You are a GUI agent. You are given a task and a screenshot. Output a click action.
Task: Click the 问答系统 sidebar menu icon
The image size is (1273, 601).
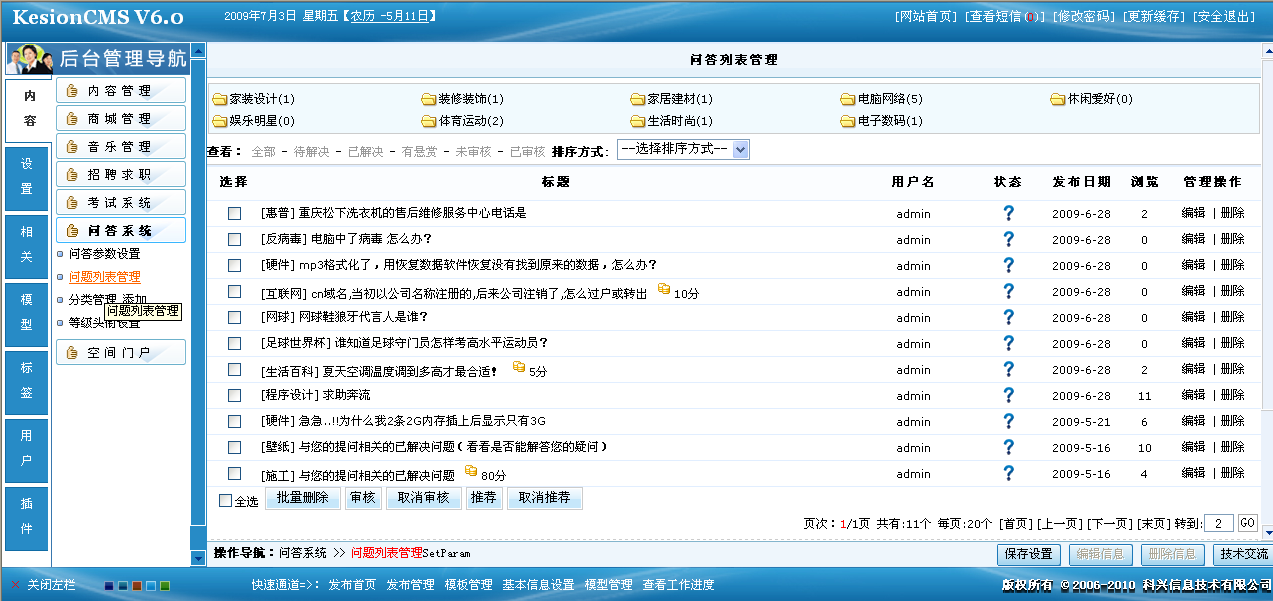point(73,228)
